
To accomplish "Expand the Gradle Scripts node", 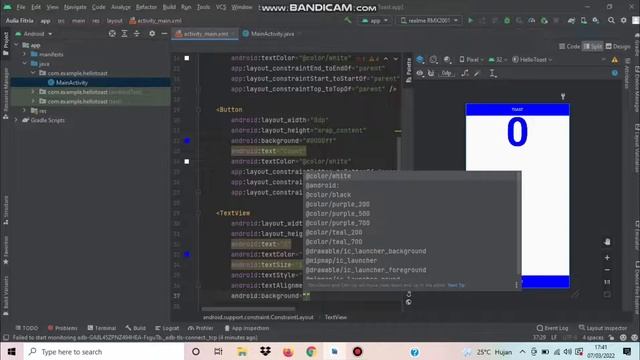I will 16,120.
